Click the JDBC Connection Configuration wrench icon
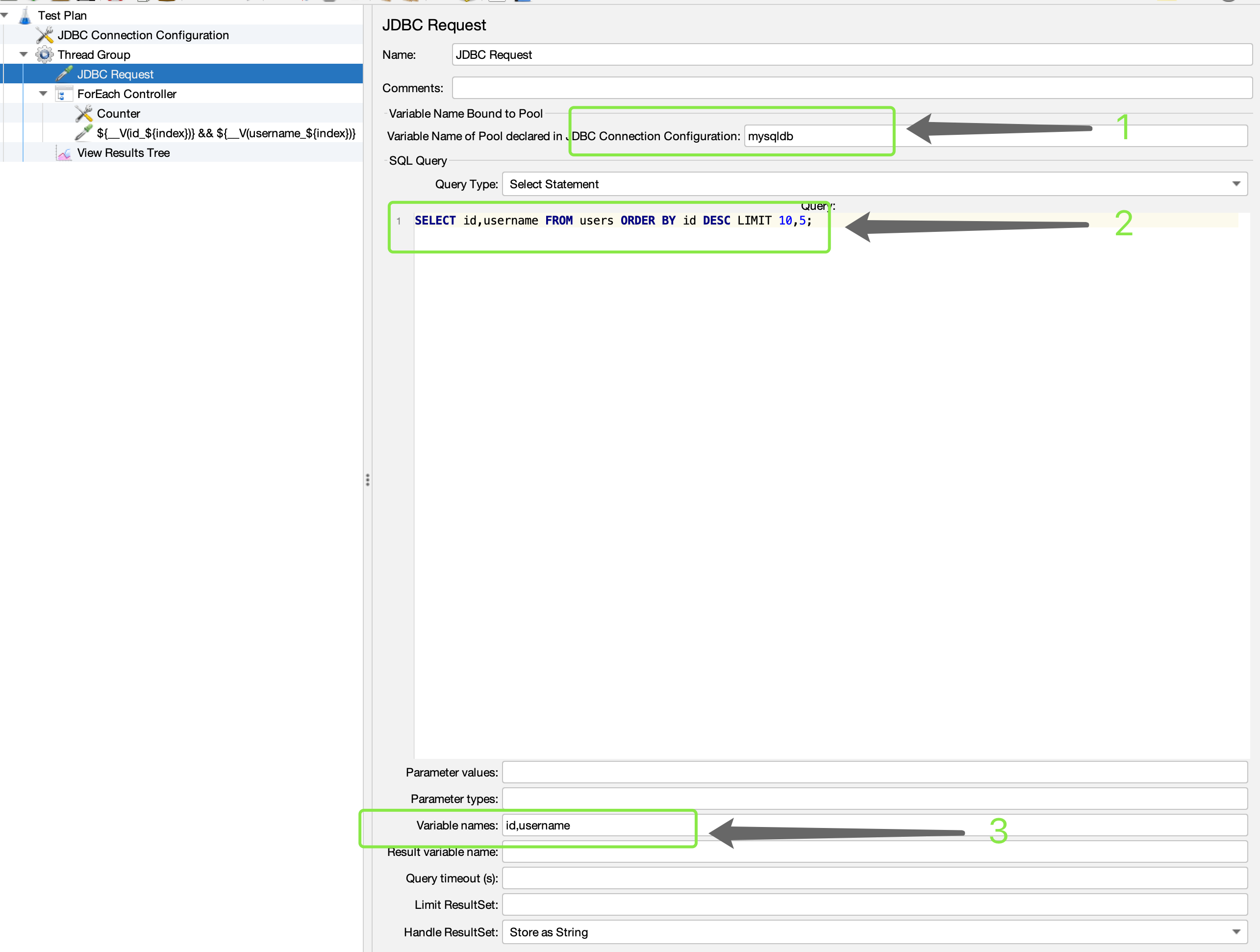Image resolution: width=1260 pixels, height=952 pixels. pos(45,35)
